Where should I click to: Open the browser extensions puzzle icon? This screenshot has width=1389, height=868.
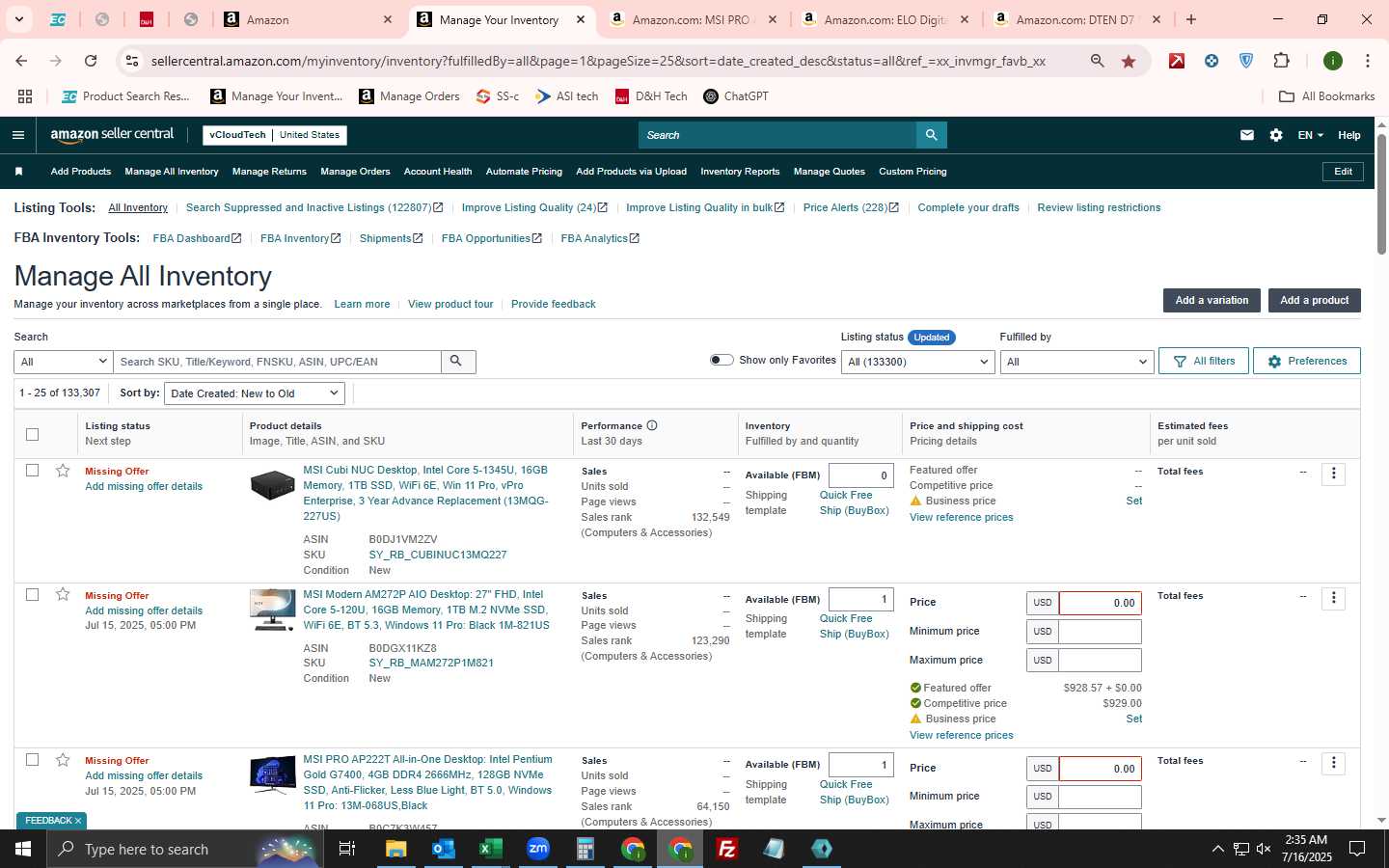(1281, 61)
